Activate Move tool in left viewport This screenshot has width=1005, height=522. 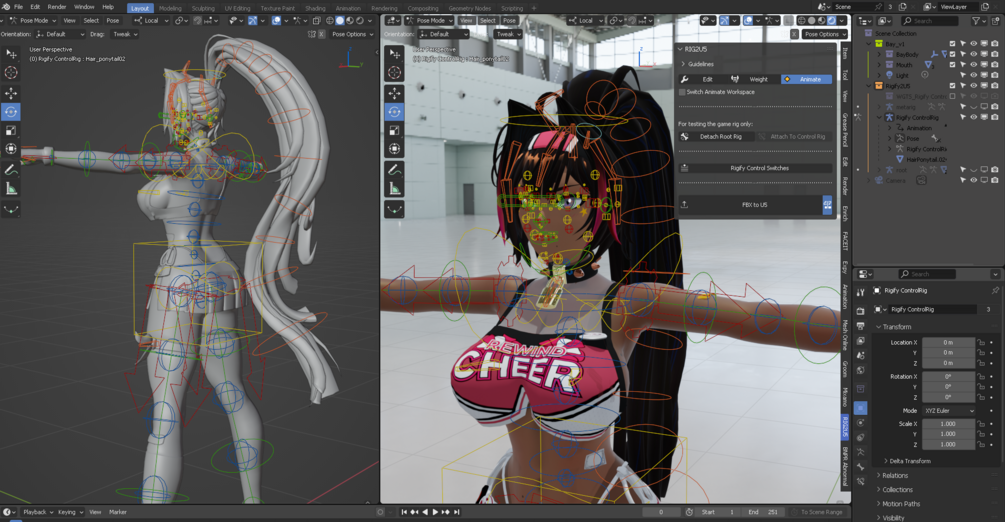click(11, 93)
